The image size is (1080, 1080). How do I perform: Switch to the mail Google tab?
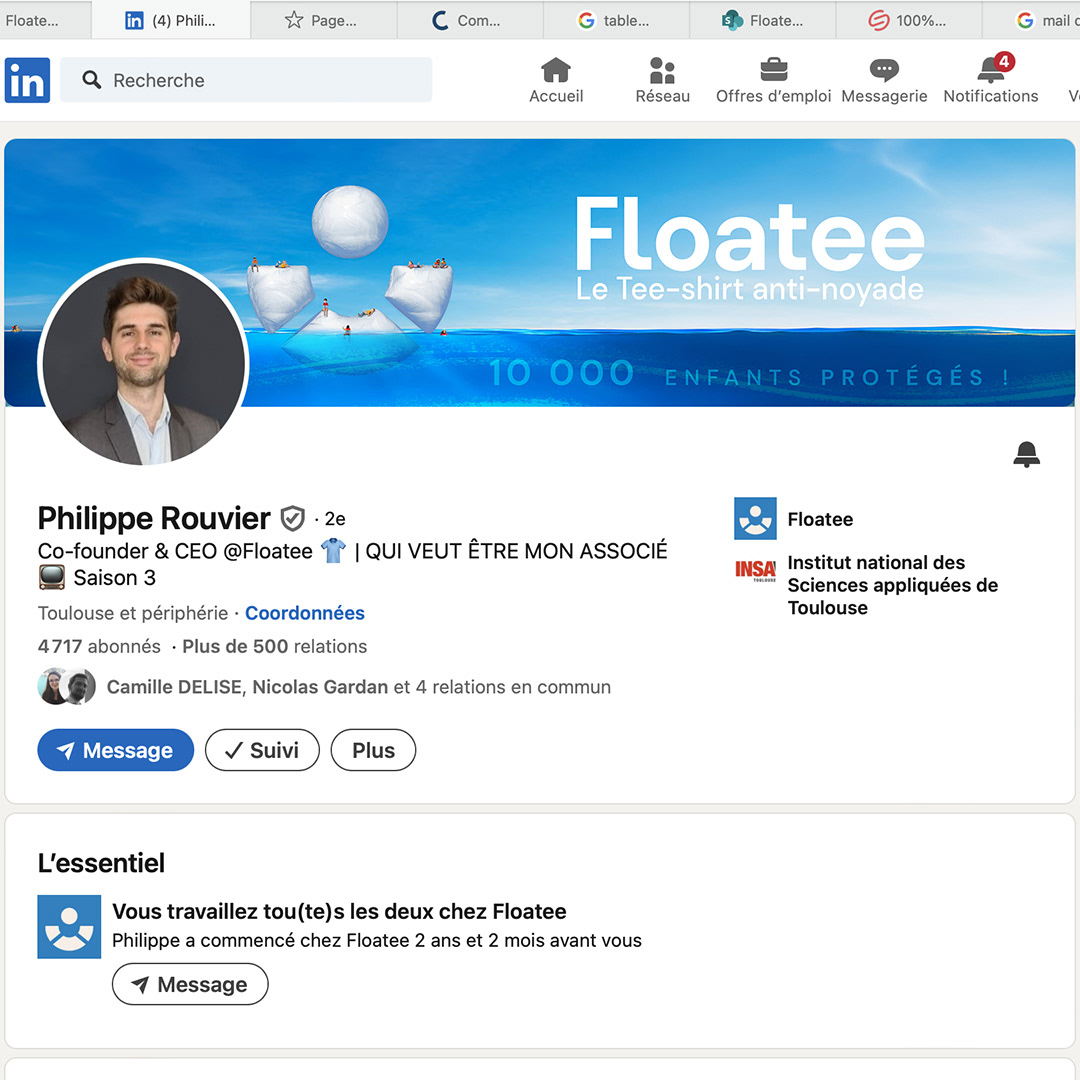[1033, 21]
